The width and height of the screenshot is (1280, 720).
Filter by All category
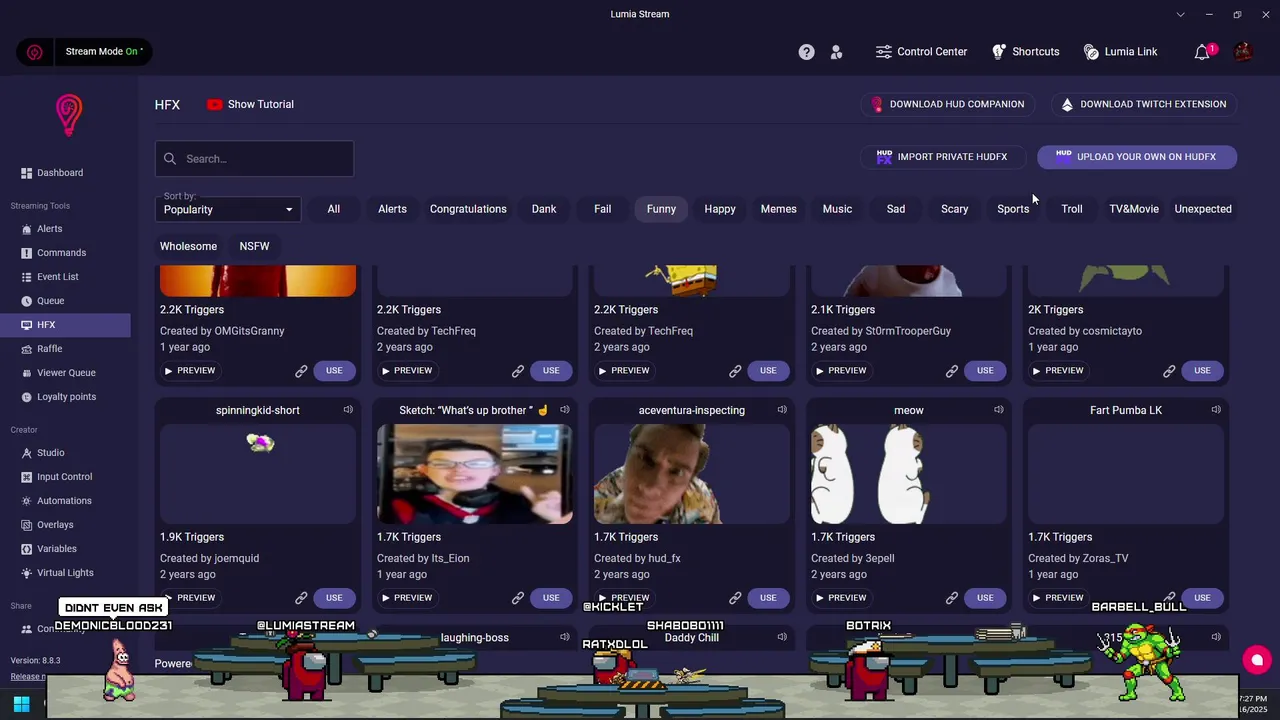334,209
